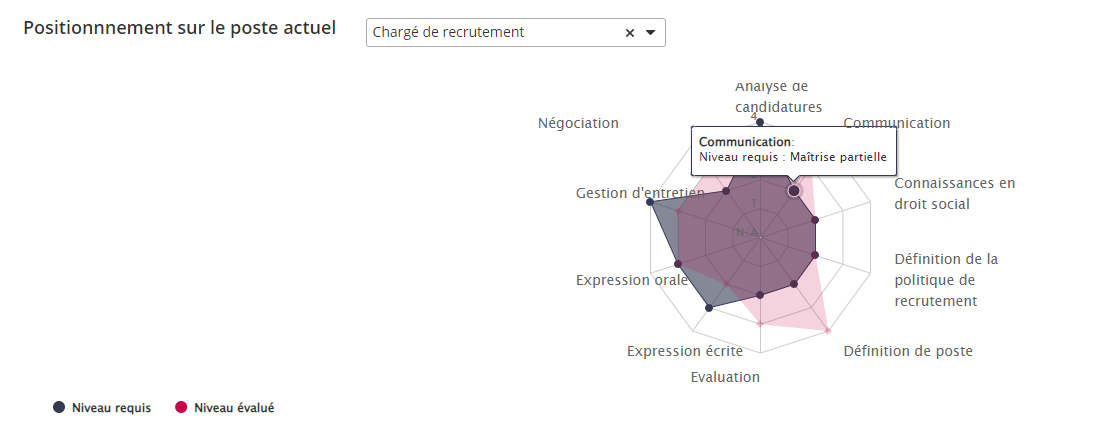Click the Evaluation evaluated-level pink point
This screenshot has height=423, width=1111.
(760, 324)
